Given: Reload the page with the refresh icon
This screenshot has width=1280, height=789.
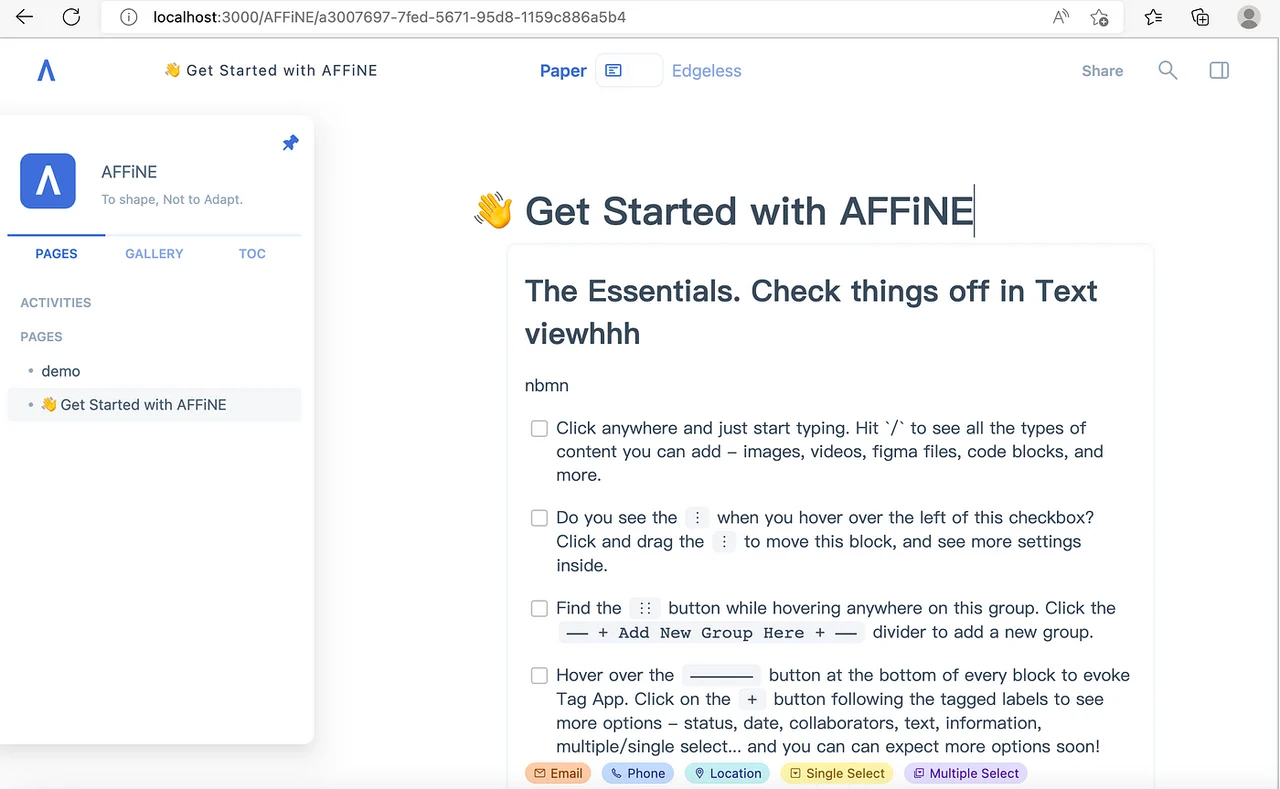Looking at the screenshot, I should pyautogui.click(x=71, y=17).
